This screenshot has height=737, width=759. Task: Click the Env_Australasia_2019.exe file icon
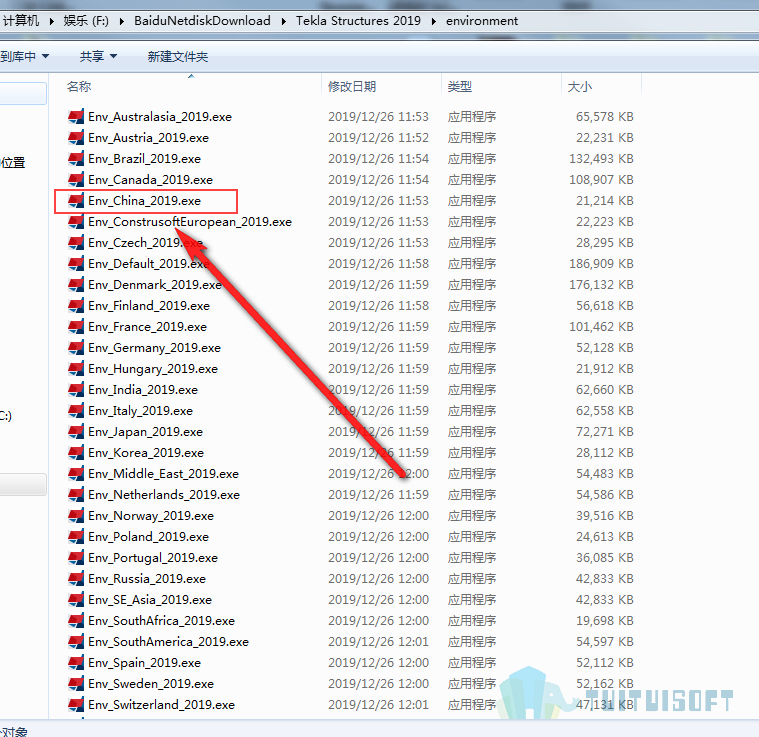[76, 117]
